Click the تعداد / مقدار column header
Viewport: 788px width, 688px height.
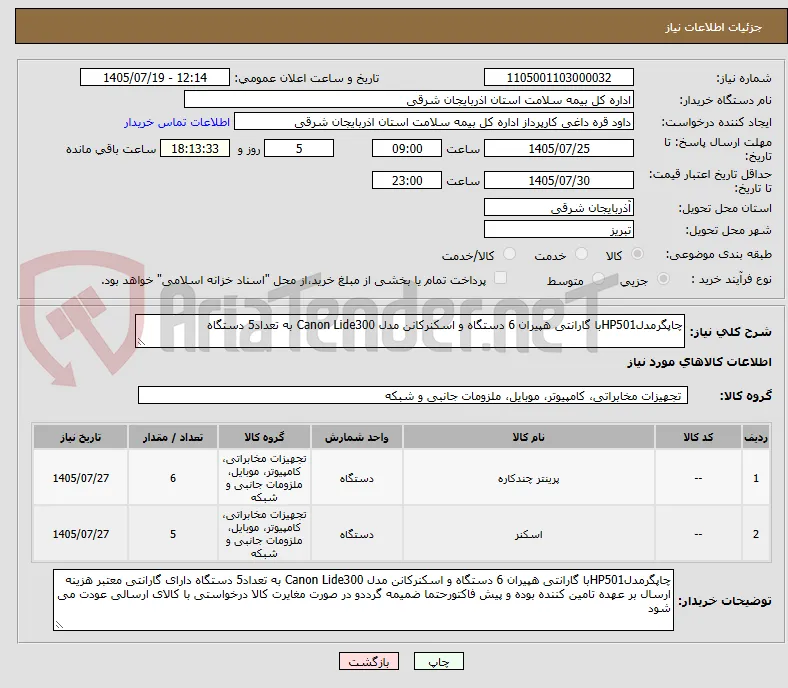[173, 437]
